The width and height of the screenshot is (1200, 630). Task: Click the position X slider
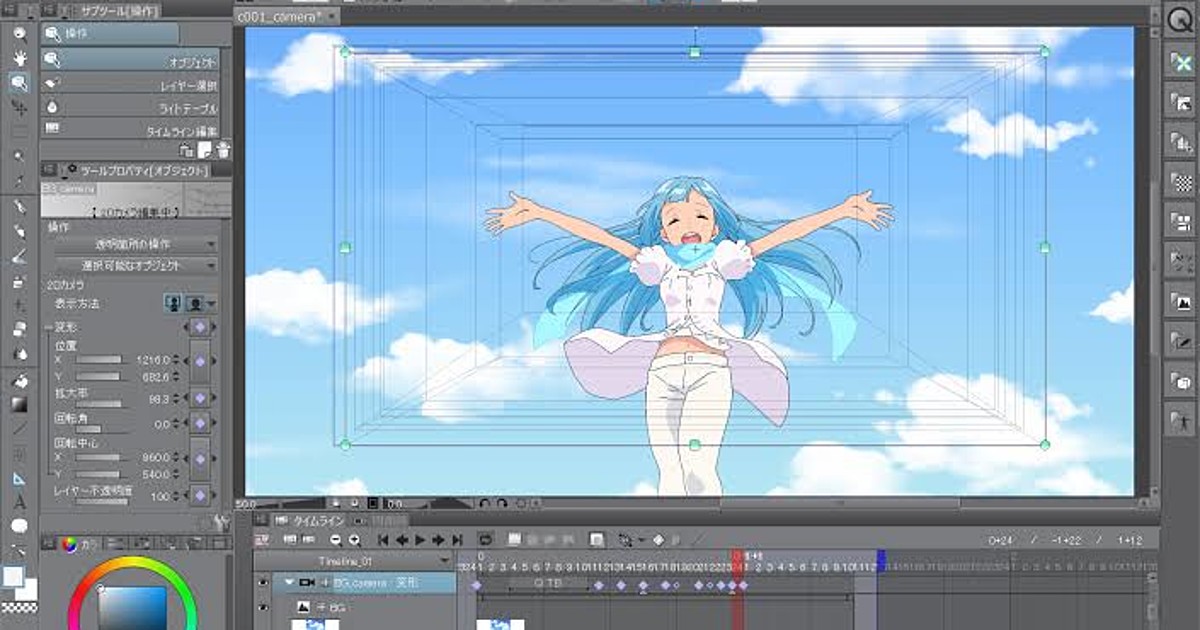[x=100, y=360]
